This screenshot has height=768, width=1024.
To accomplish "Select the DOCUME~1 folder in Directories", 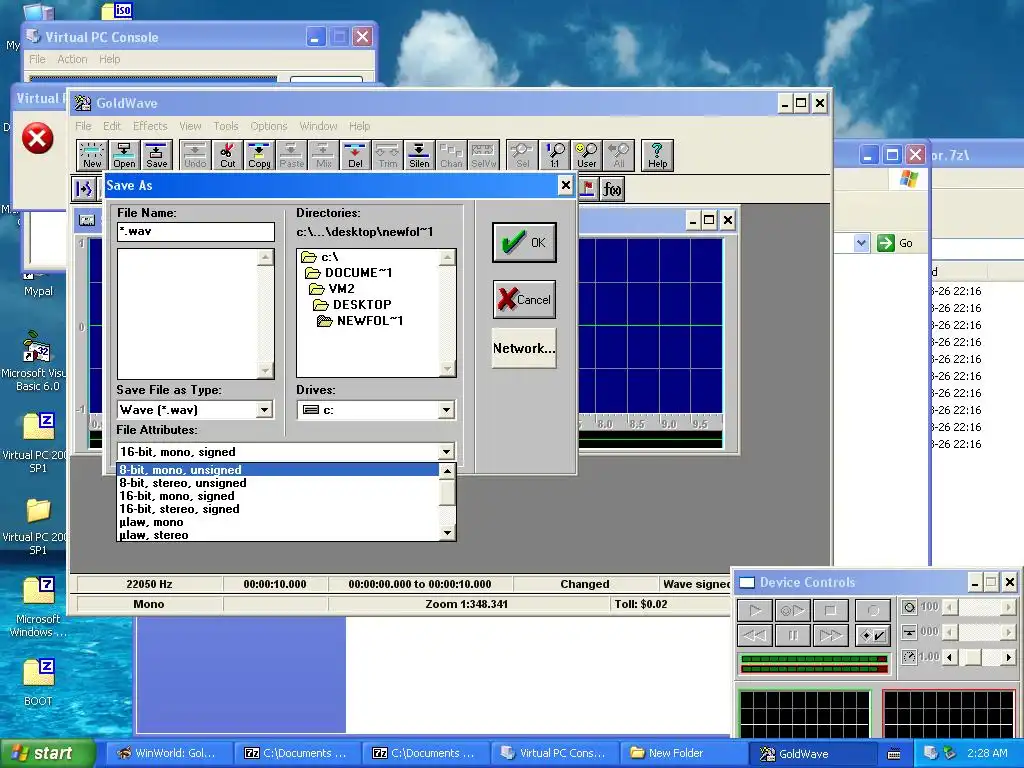I will click(349, 273).
